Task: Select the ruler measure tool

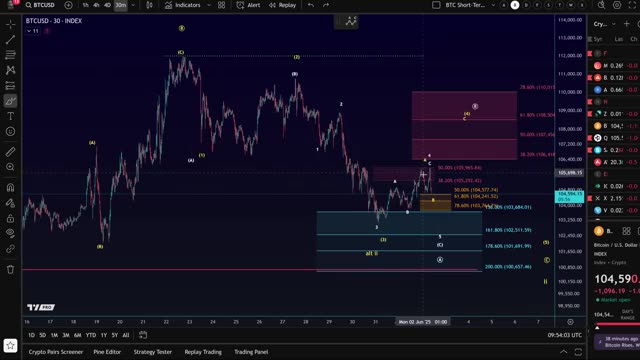Action: click(11, 152)
